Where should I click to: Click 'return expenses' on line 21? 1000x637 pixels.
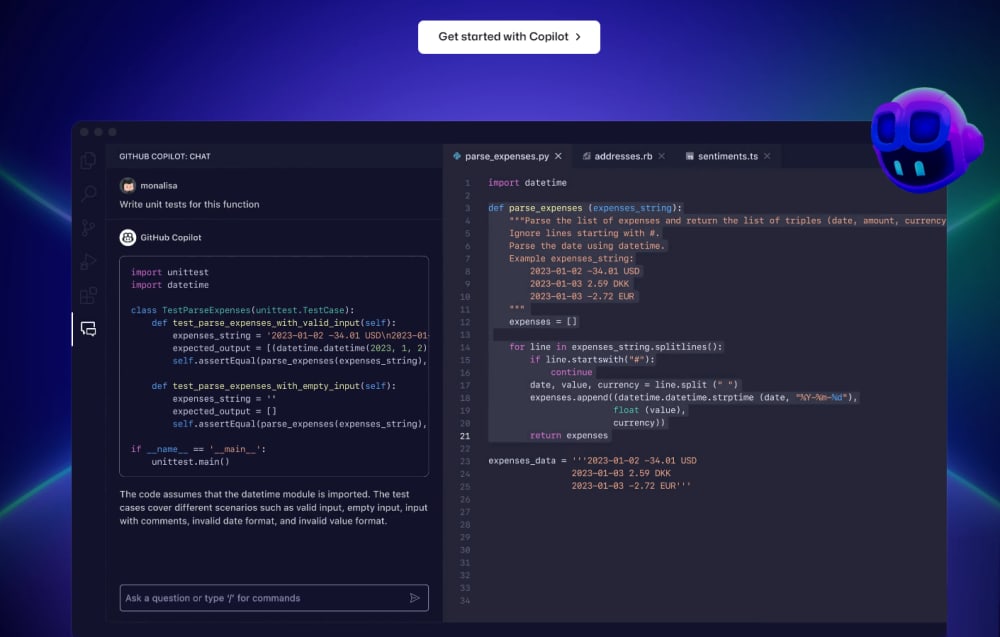pyautogui.click(x=569, y=436)
